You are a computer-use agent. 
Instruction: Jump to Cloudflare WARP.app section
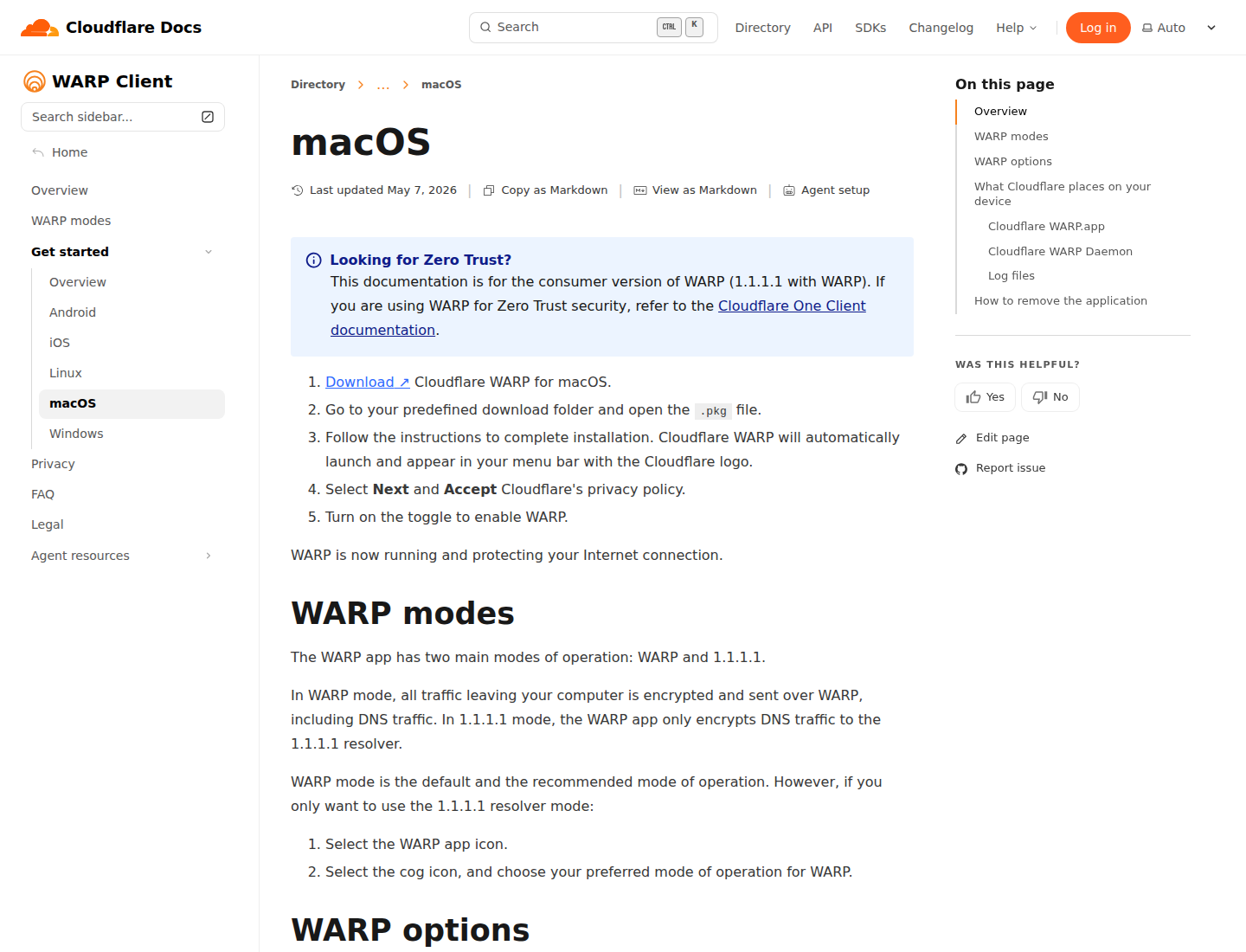tap(1046, 227)
